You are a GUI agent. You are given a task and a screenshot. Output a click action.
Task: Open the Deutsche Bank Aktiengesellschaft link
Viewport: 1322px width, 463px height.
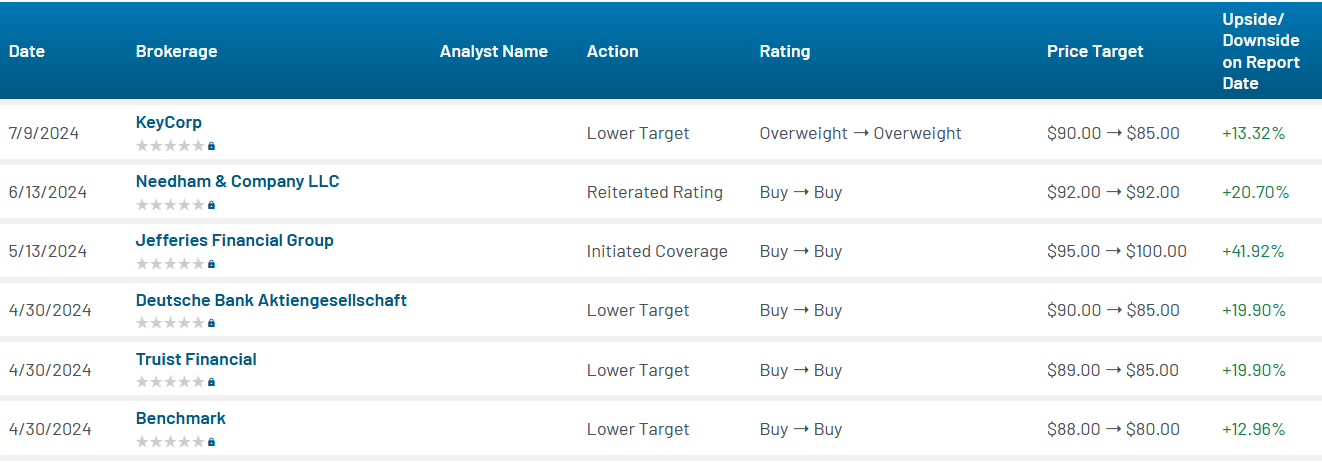coord(271,300)
